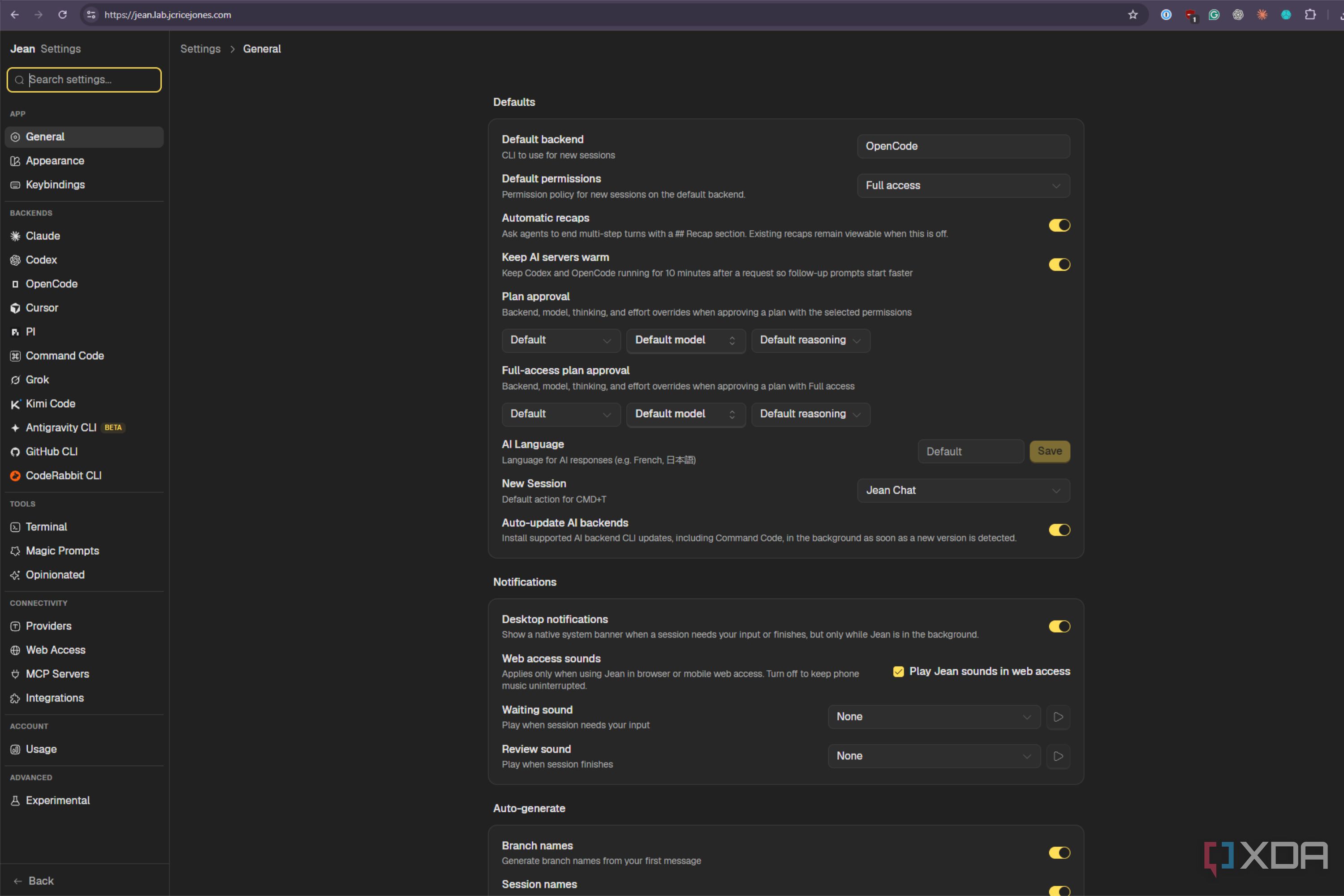Image resolution: width=1344 pixels, height=896 pixels.
Task: Click Back at sidebar bottom
Action: point(34,881)
